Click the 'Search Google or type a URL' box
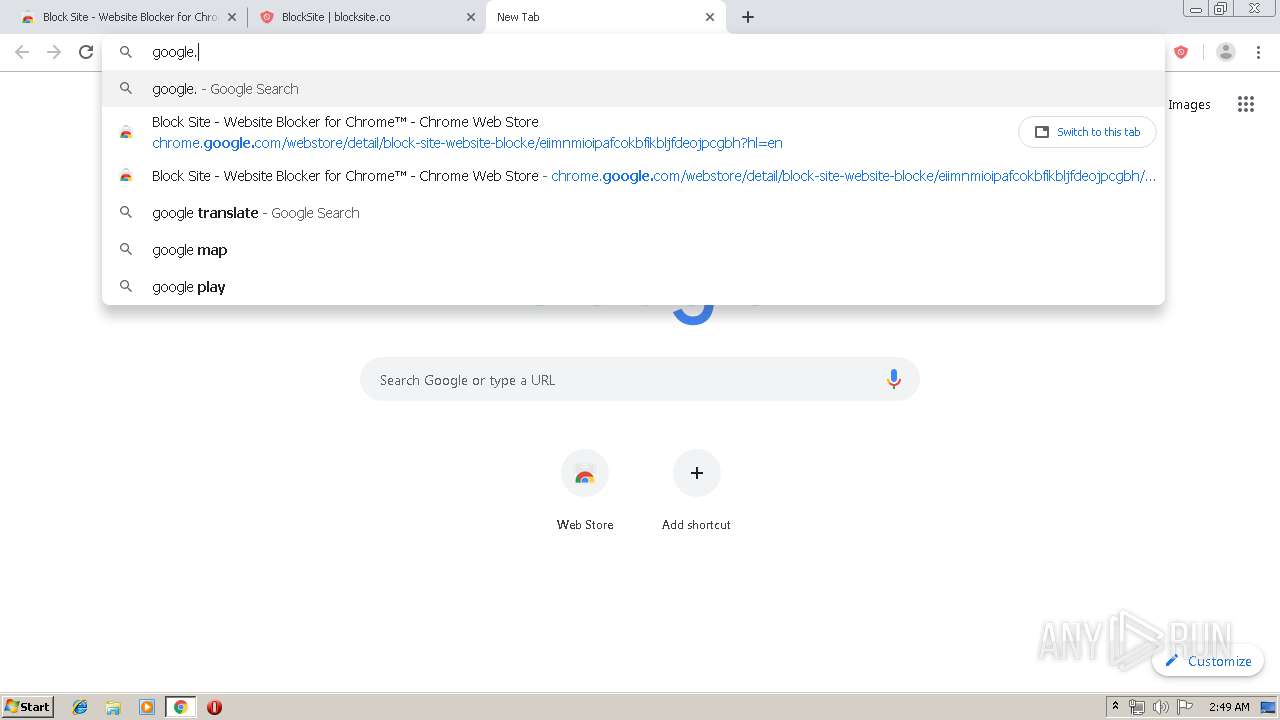Viewport: 1280px width, 720px height. click(x=640, y=380)
